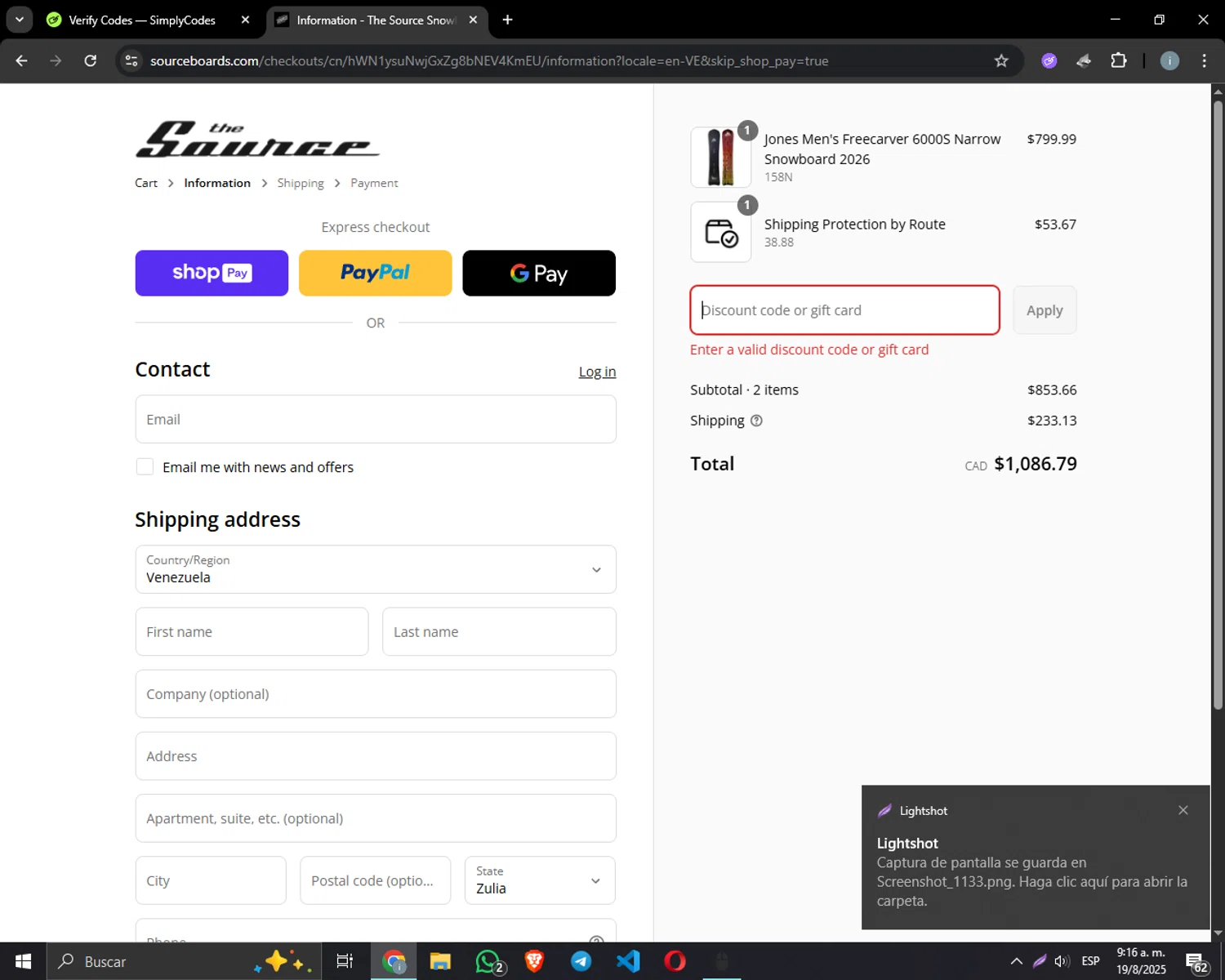1225x980 pixels.
Task: Open the taskbar clock and date
Action: 1141,961
